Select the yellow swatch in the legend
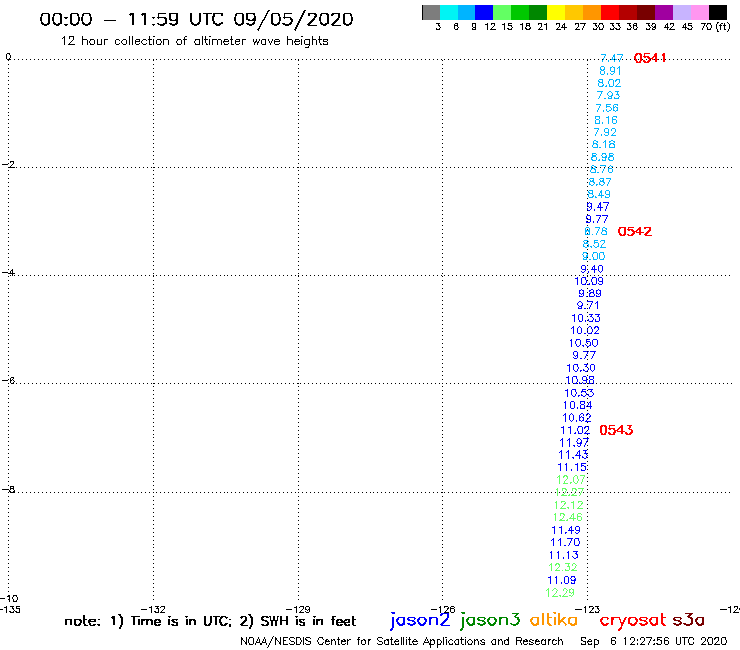 [556, 12]
